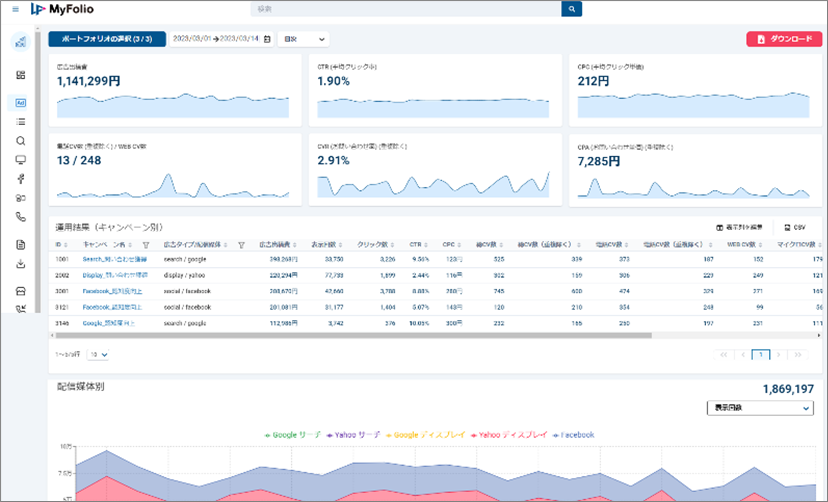828x502 pixels.
Task: Open the incoming call icon in sidebar
Action: pyautogui.click(x=21, y=309)
